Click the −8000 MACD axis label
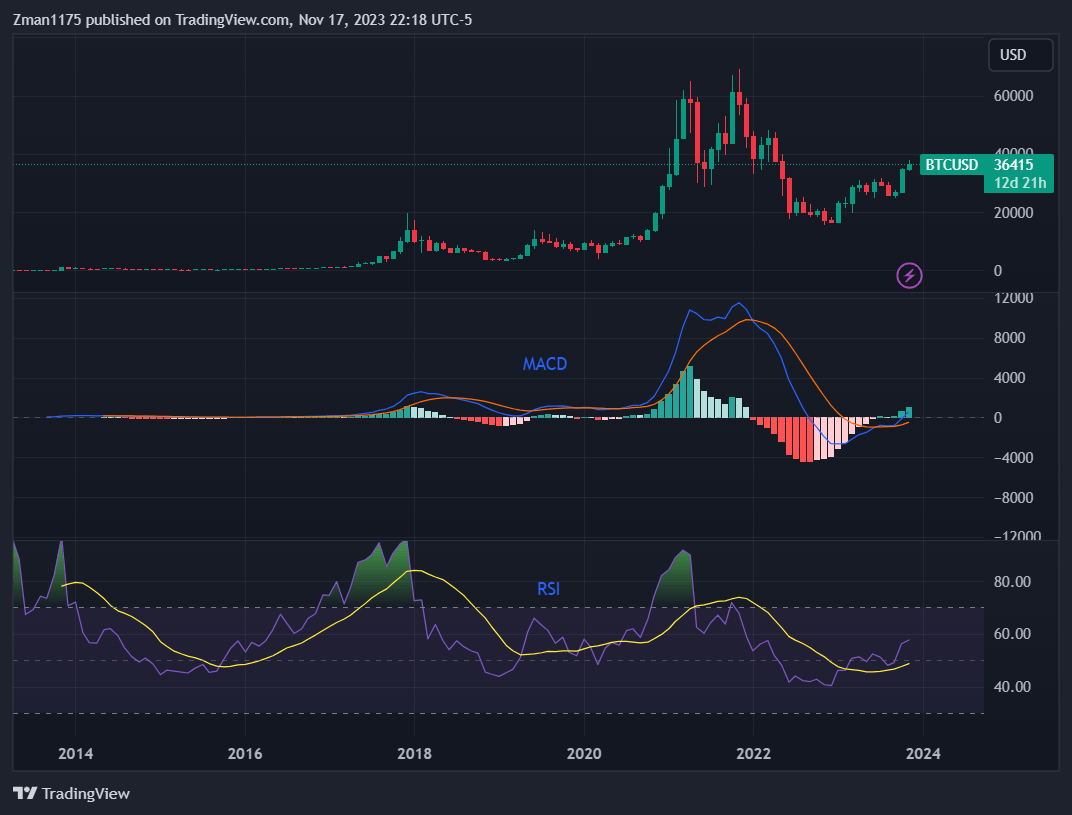 (1013, 498)
